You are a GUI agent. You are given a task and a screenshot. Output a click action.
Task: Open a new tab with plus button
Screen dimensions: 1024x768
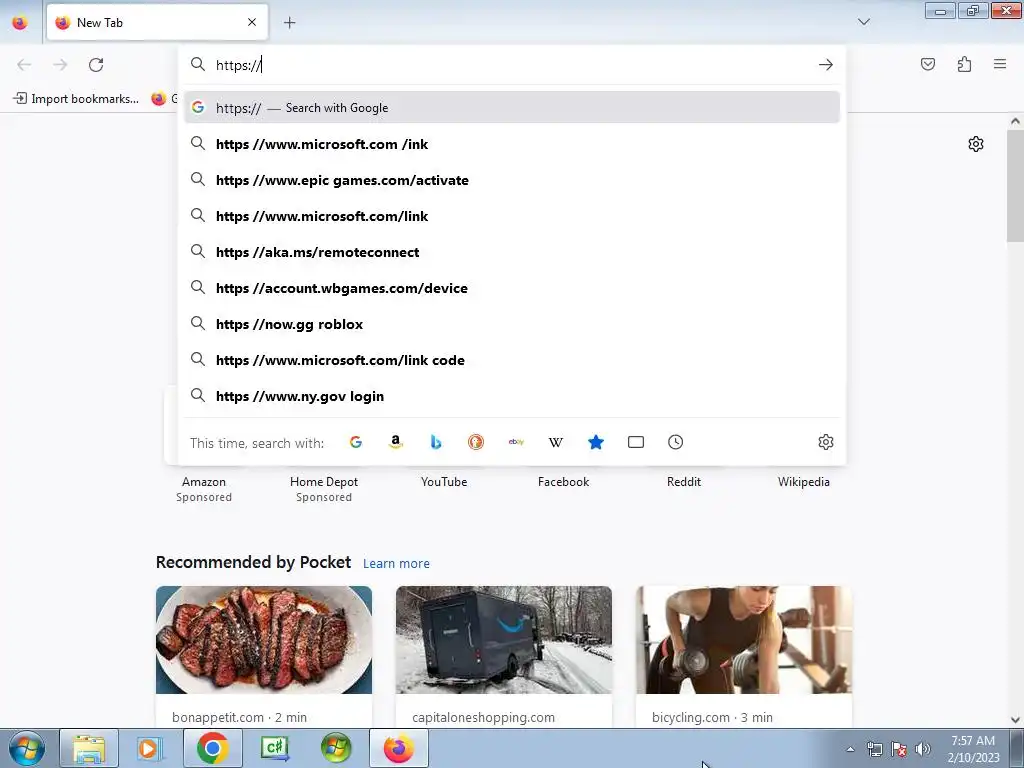[x=289, y=23]
